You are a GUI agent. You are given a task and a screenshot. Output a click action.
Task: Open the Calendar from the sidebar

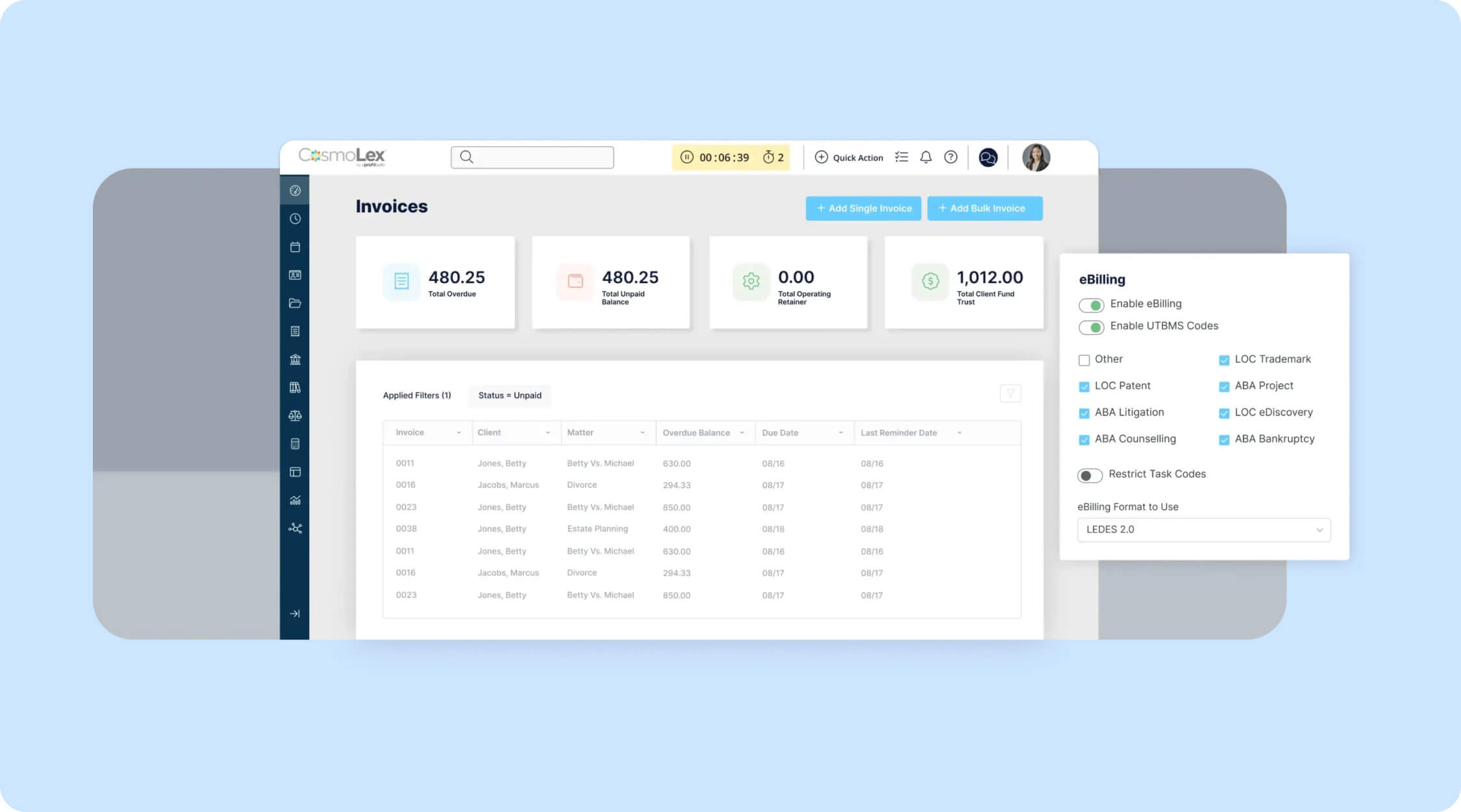(x=295, y=247)
